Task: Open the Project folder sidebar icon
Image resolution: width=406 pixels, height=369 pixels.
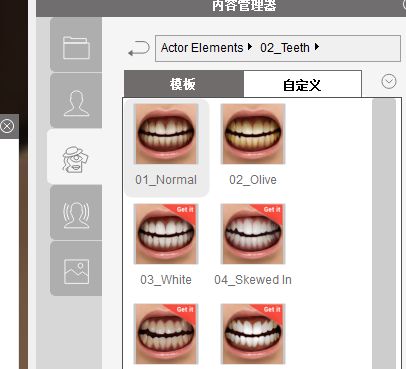Action: 76,45
